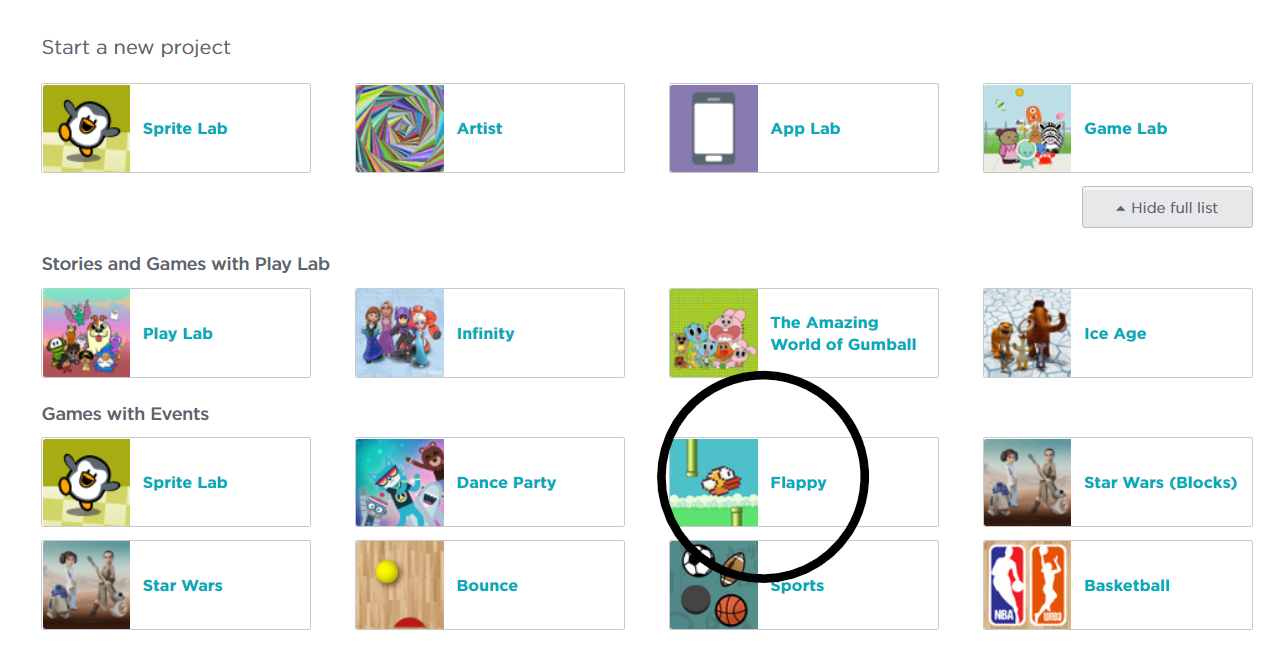Select the Infinity heroes thumbnail
1276x647 pixels.
tap(399, 333)
